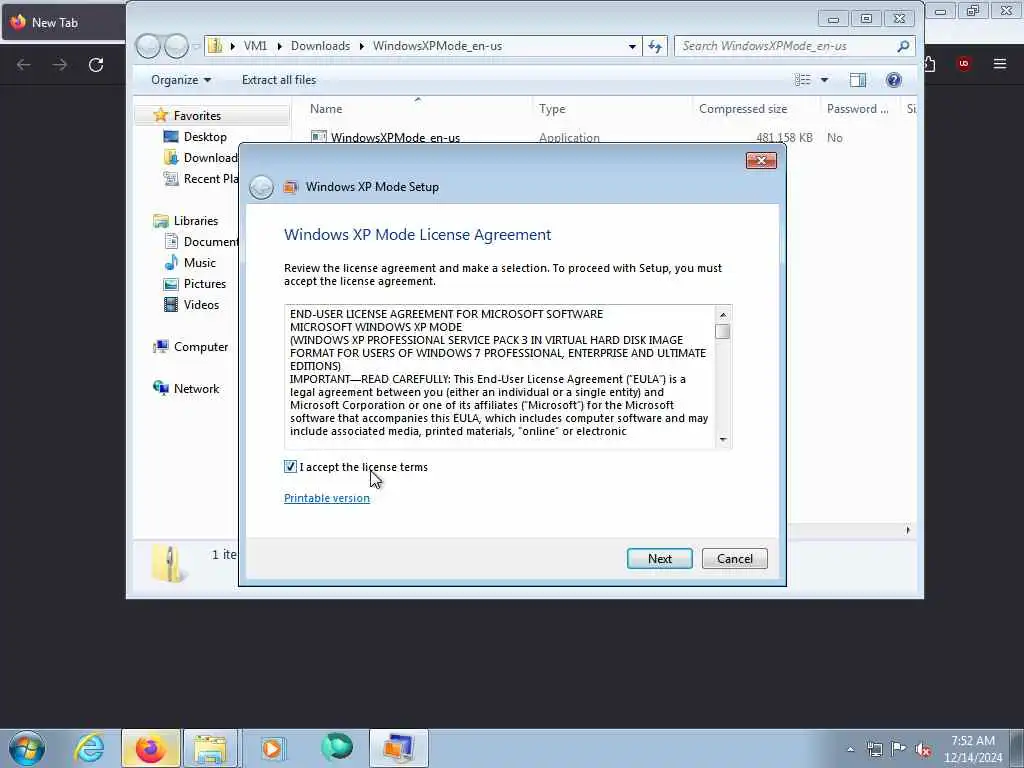Open the address bar history dropdown
This screenshot has width=1024, height=768.
click(x=632, y=46)
